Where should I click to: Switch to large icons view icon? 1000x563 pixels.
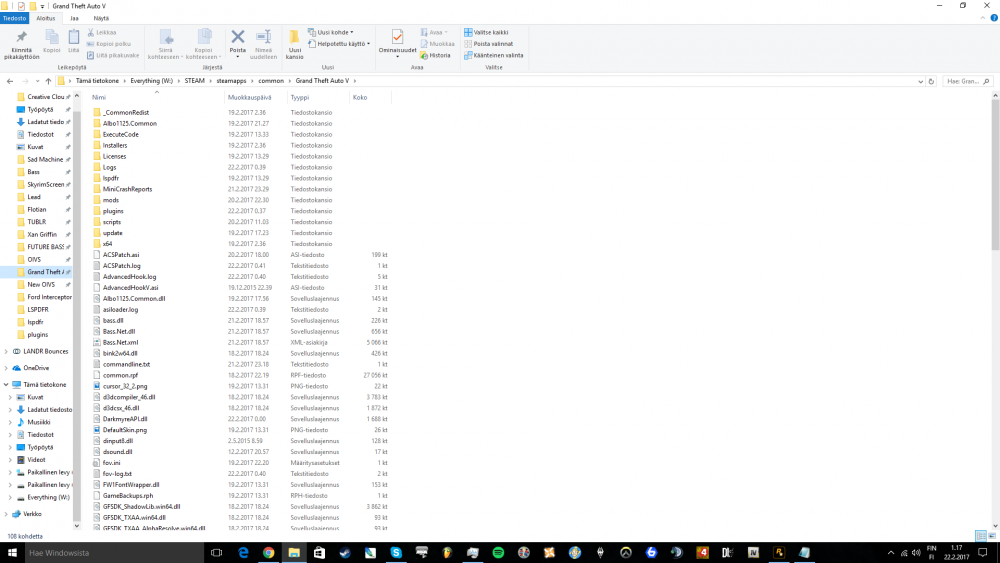pyautogui.click(x=992, y=536)
